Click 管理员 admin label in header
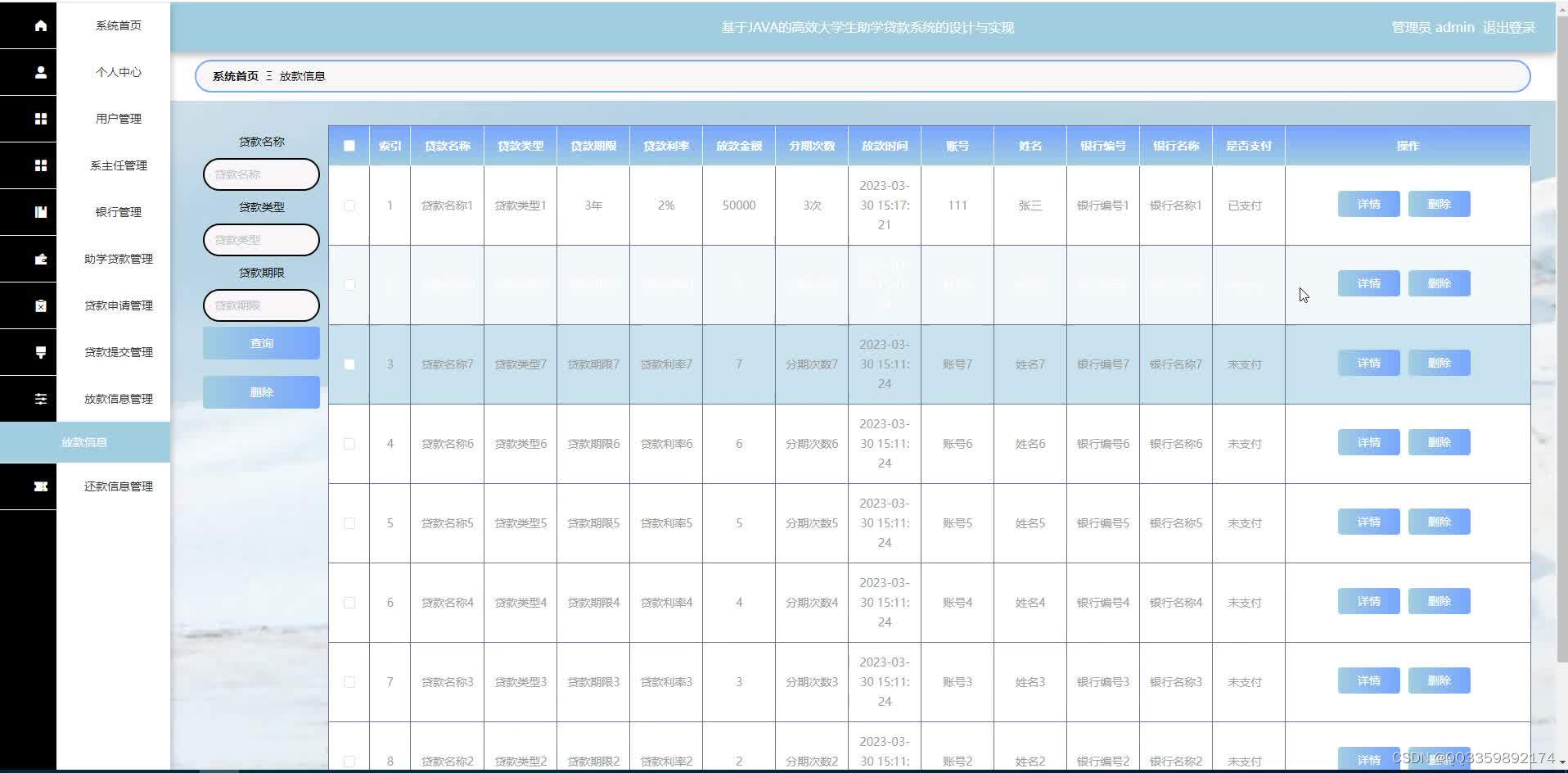Image resolution: width=1568 pixels, height=773 pixels. tap(1433, 27)
